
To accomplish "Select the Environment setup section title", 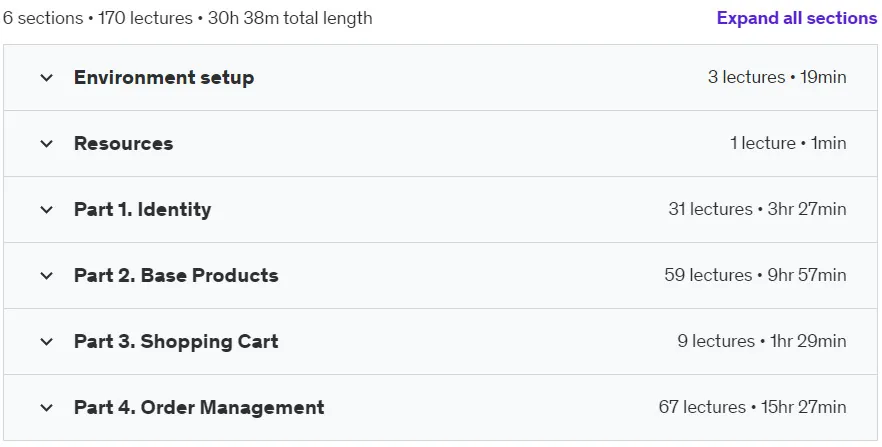I will (x=164, y=78).
